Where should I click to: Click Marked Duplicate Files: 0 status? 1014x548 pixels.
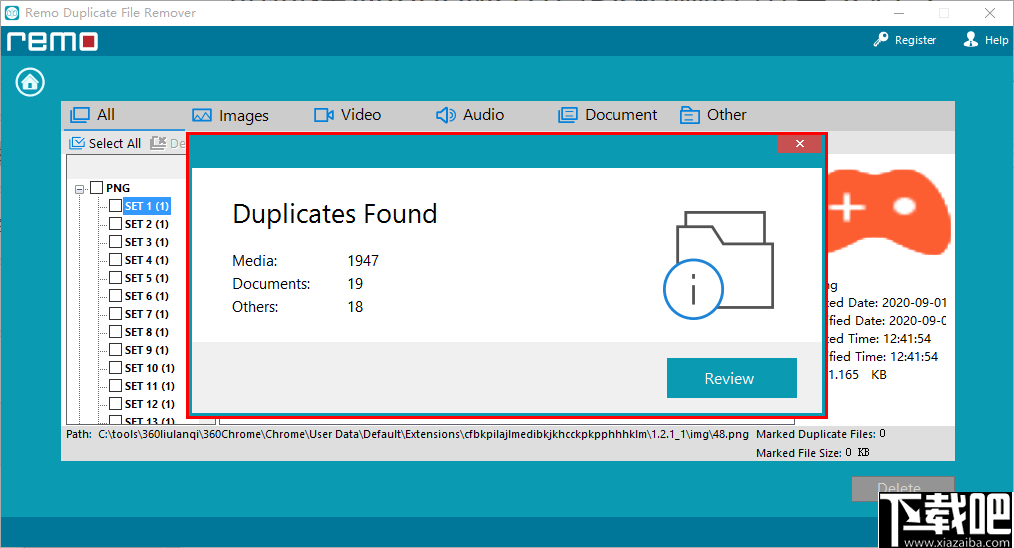coord(821,434)
